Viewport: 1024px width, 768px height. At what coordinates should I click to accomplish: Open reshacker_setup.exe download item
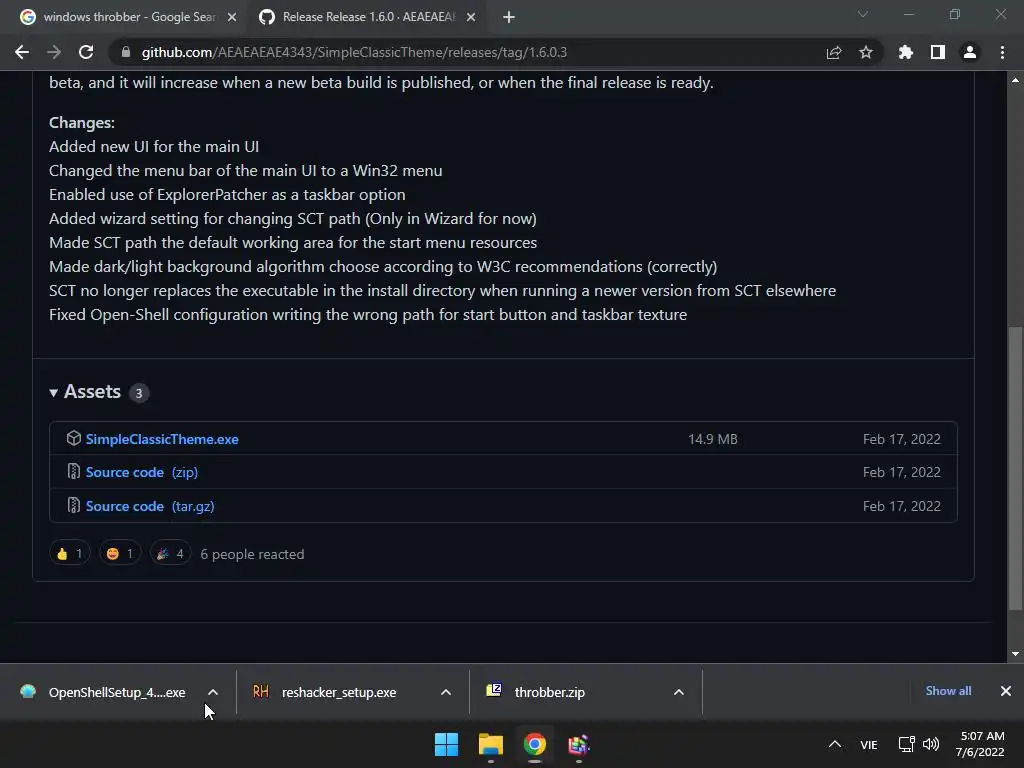(338, 692)
